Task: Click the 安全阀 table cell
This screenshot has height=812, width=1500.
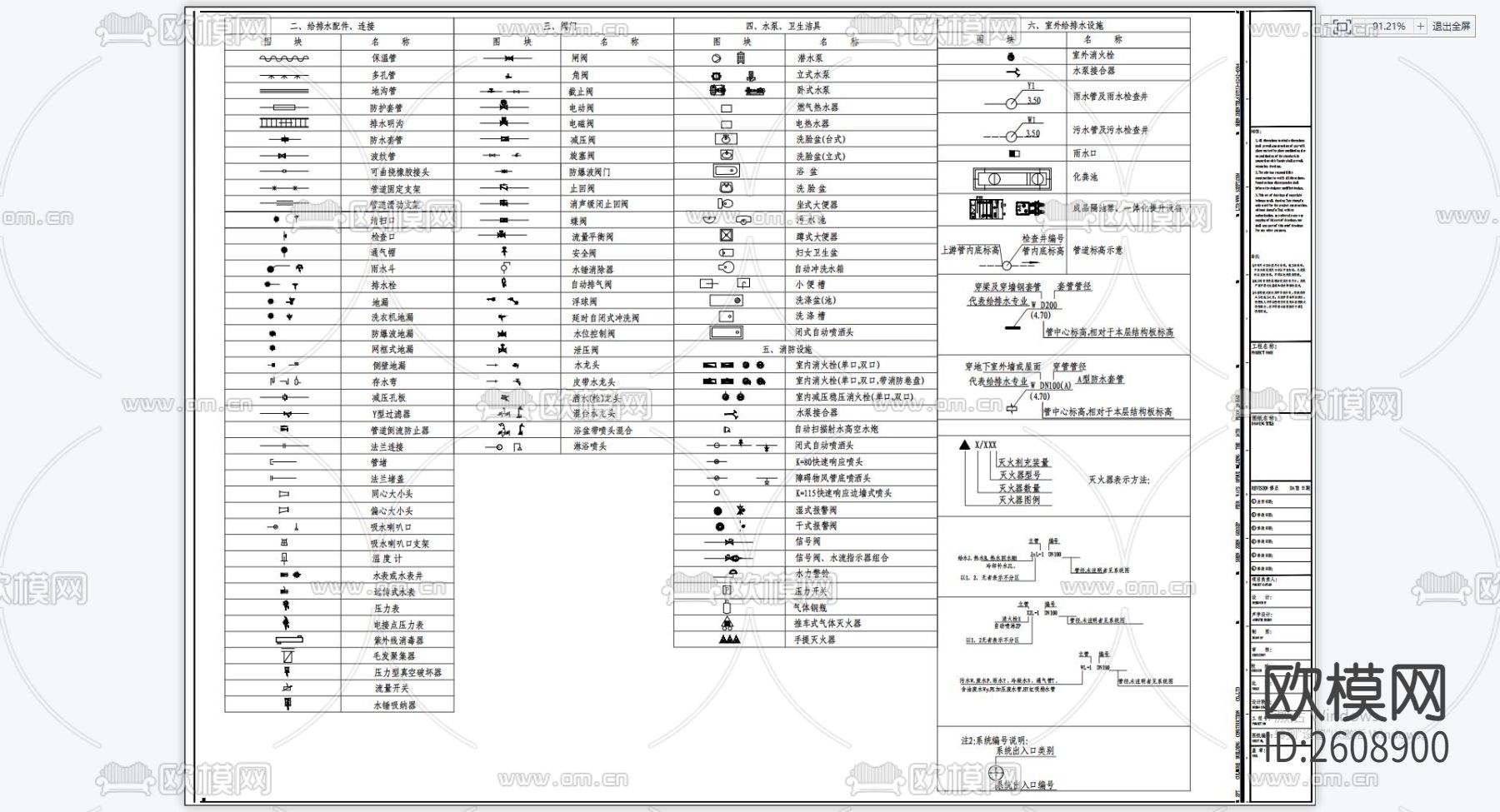Action: pos(617,252)
